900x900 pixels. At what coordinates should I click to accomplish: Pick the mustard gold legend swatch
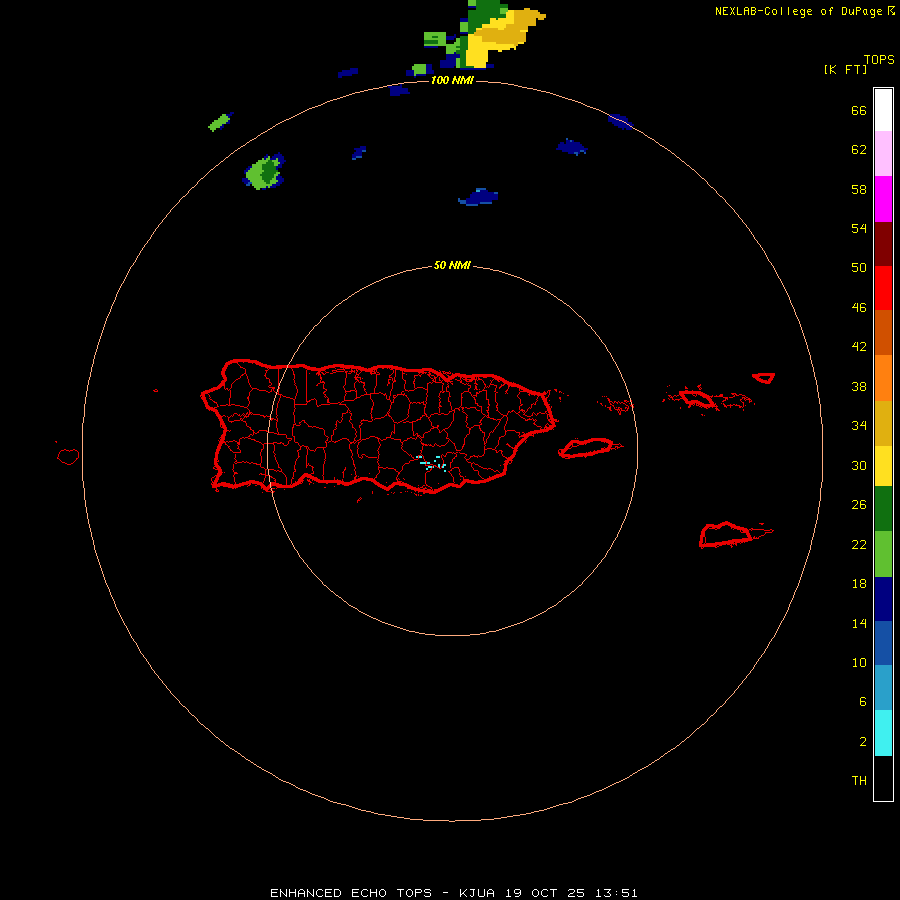point(883,424)
